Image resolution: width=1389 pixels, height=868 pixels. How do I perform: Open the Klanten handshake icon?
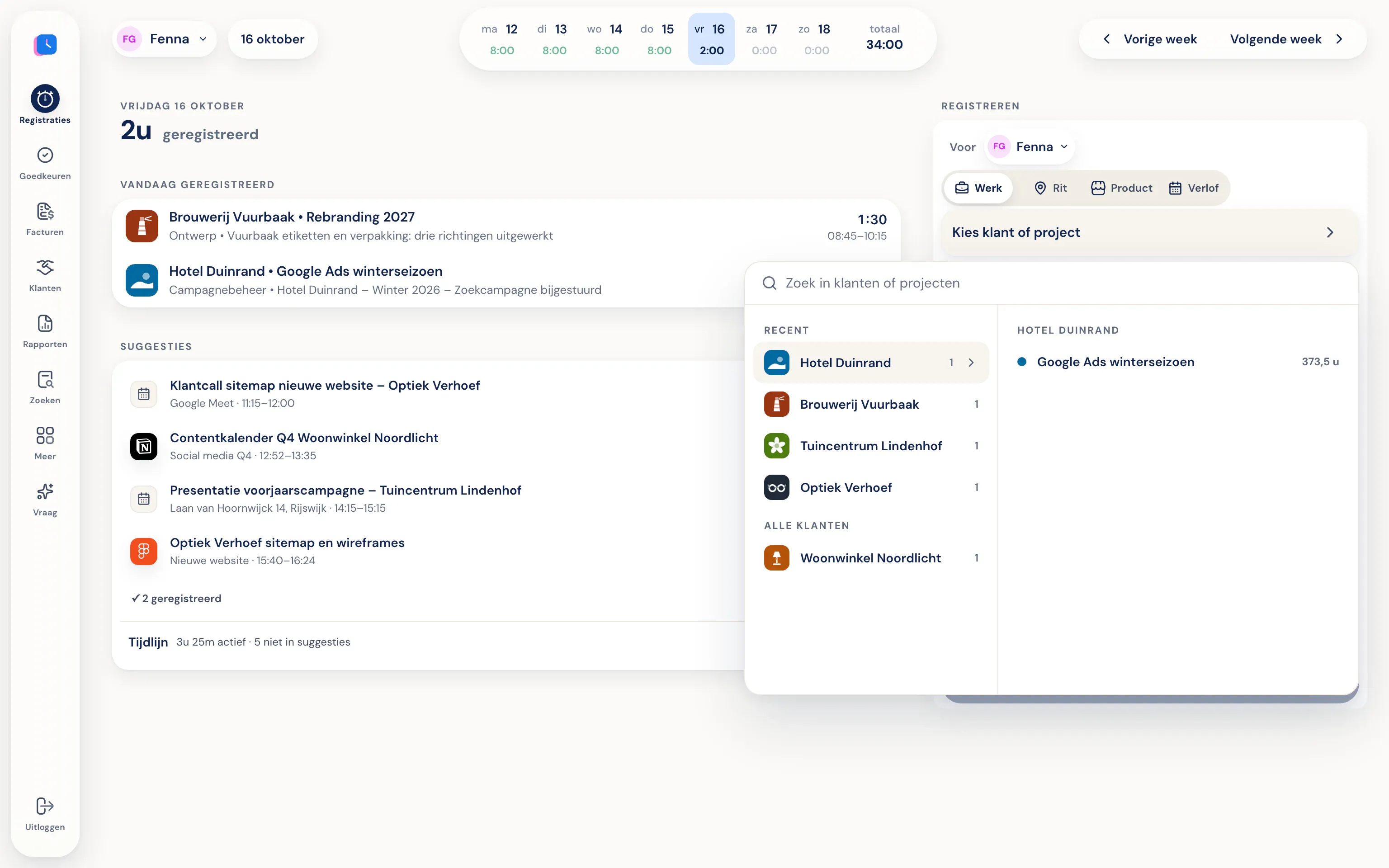click(45, 267)
